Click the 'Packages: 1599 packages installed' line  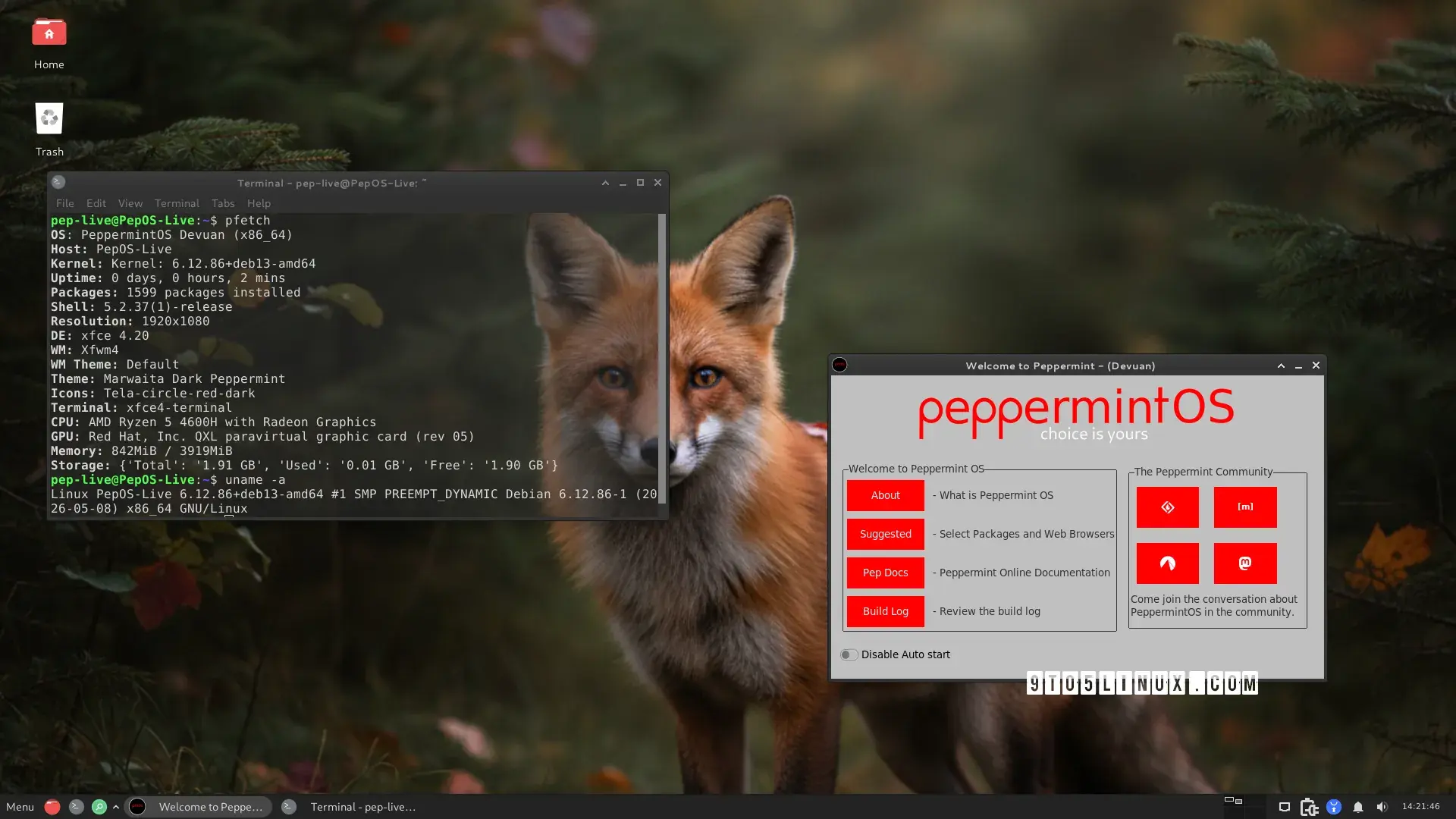pyautogui.click(x=175, y=293)
